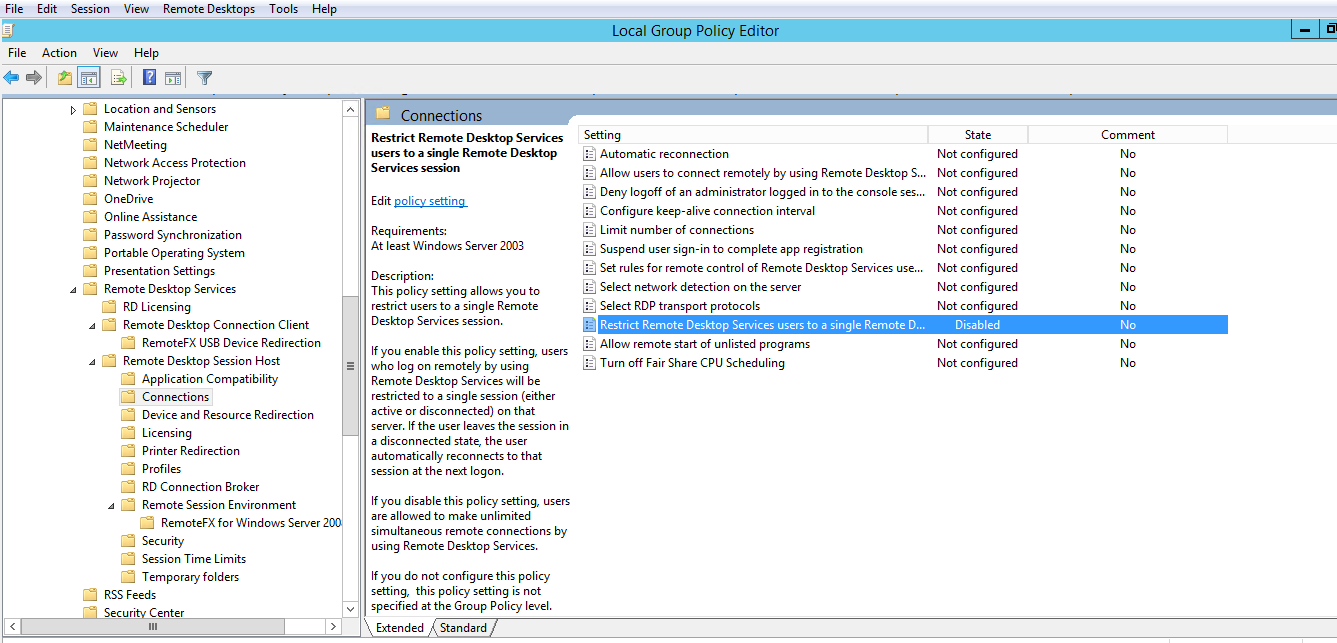Switch to the Standard tab

click(463, 628)
